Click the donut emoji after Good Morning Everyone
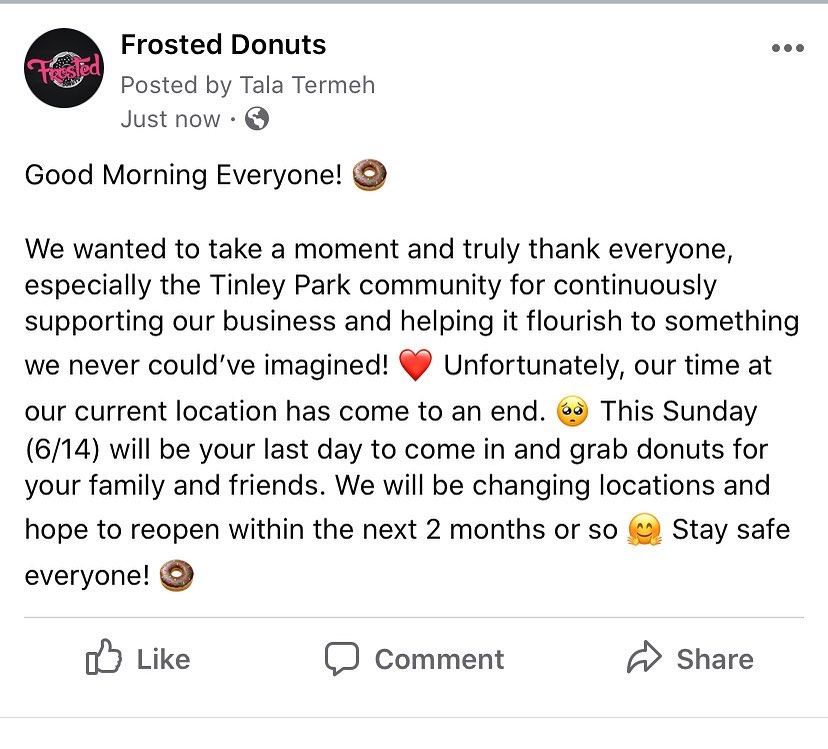 pyautogui.click(x=370, y=174)
